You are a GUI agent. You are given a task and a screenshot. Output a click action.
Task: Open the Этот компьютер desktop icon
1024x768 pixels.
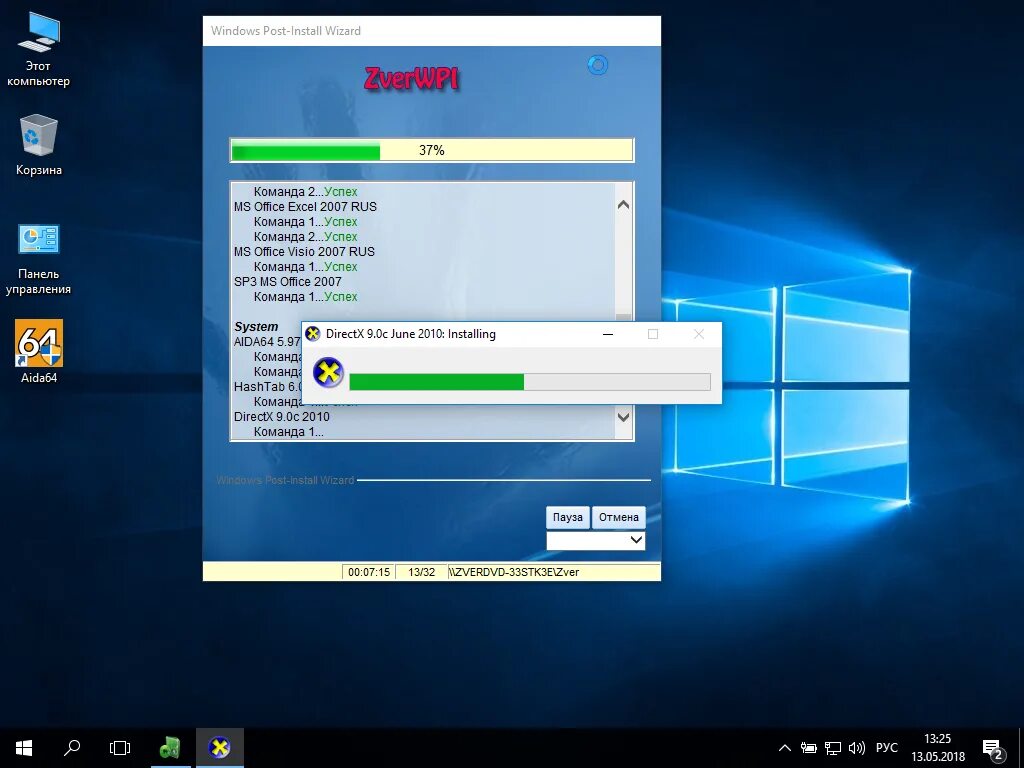(x=38, y=51)
